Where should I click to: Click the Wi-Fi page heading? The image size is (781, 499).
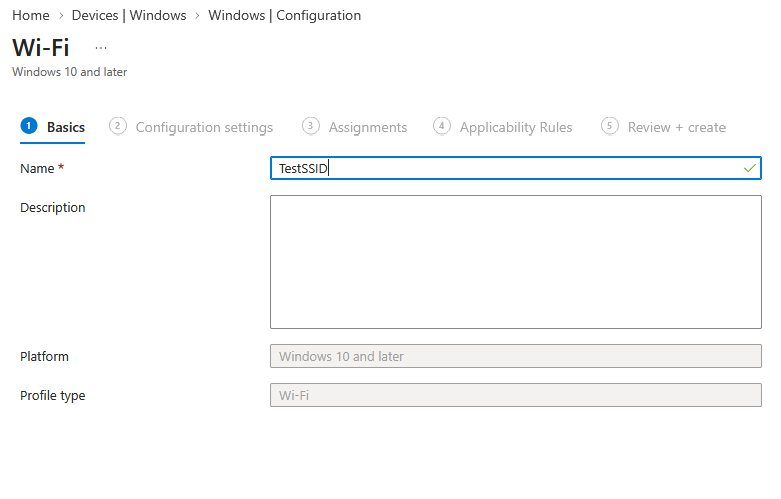[x=41, y=48]
